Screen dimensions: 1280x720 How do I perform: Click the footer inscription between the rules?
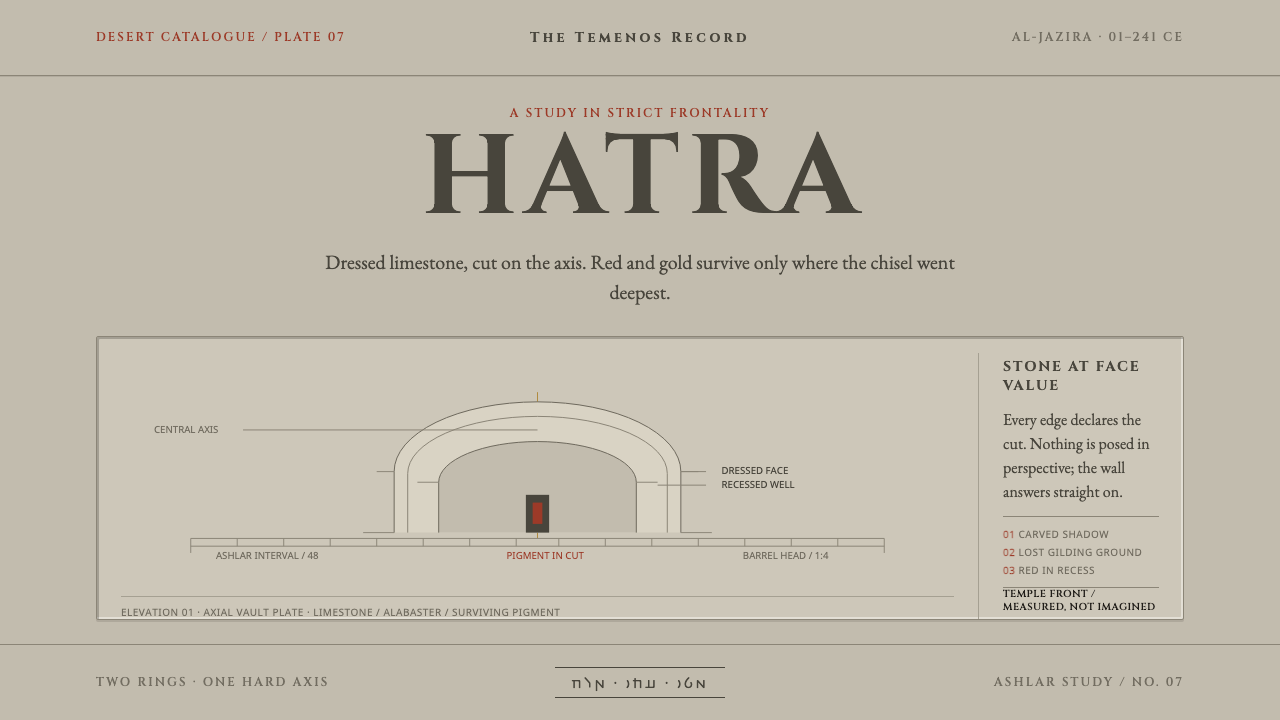click(x=640, y=684)
